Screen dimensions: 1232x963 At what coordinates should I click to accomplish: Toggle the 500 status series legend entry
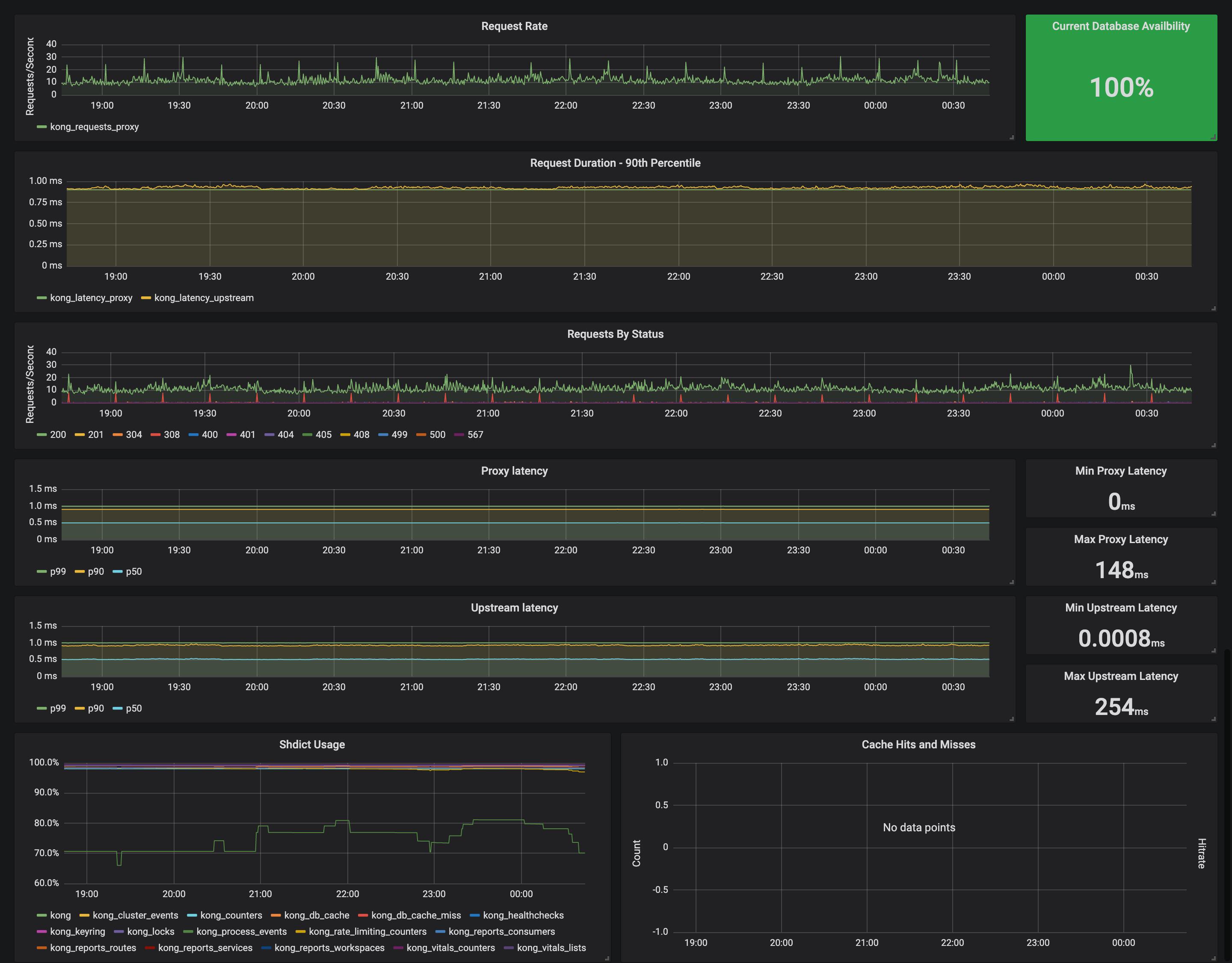[437, 435]
